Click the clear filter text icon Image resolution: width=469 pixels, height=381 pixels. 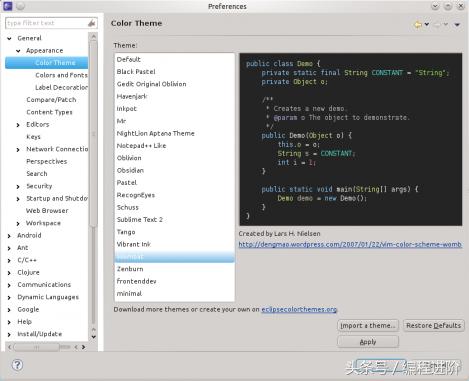click(x=92, y=23)
